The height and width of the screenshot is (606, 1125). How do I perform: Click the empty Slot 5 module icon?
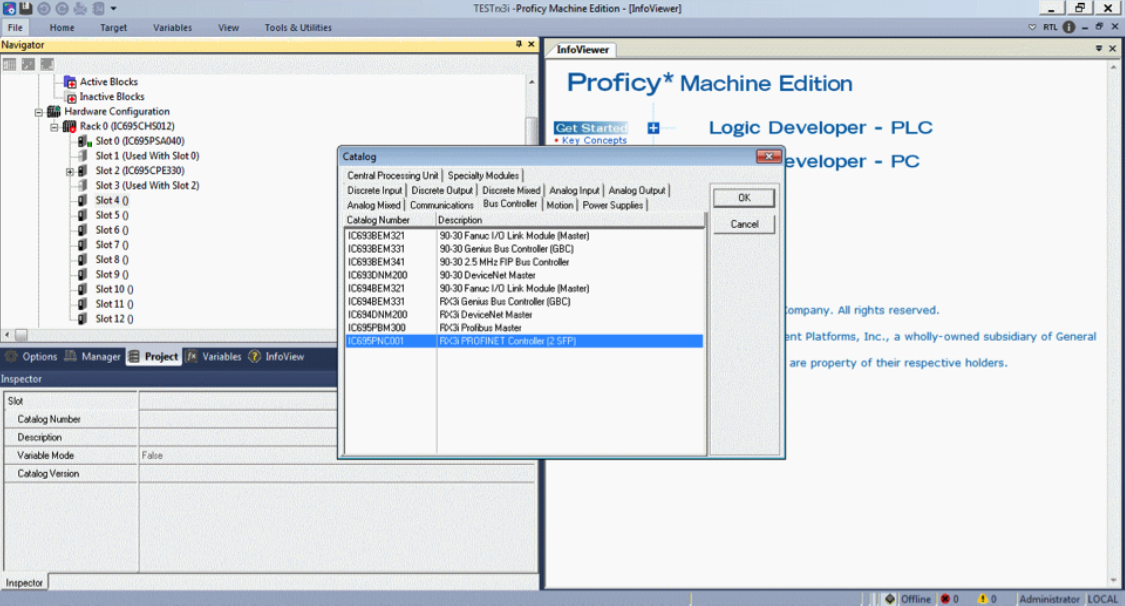point(83,215)
